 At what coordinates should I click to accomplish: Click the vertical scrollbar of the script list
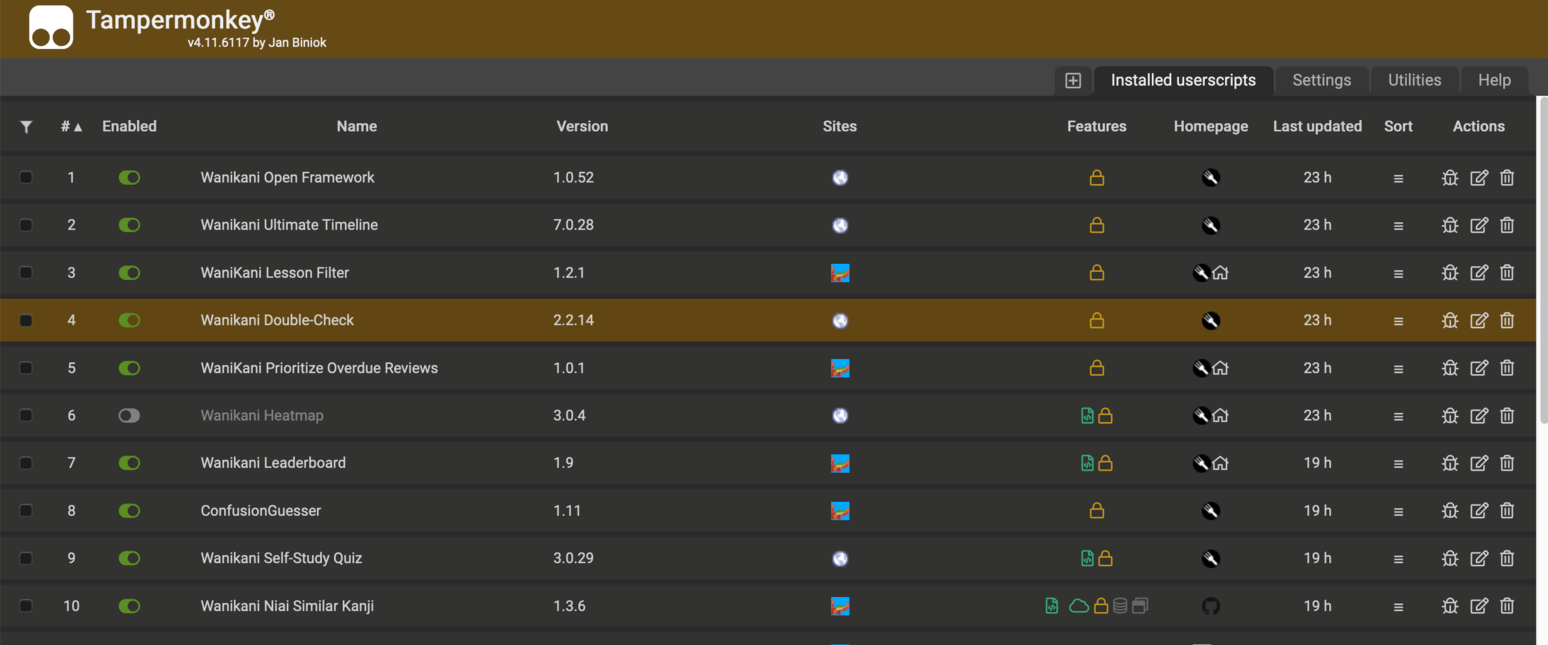(x=1542, y=260)
